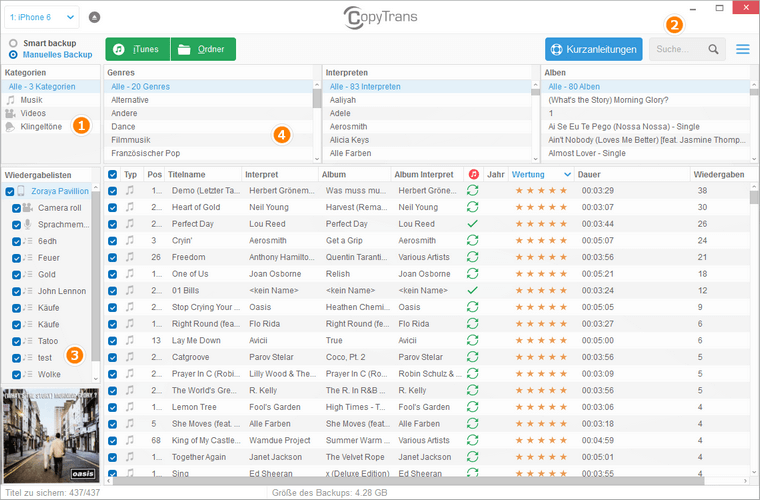Screen dimensions: 760x500
Task: Click the Ordner backup button
Action: tap(203, 49)
